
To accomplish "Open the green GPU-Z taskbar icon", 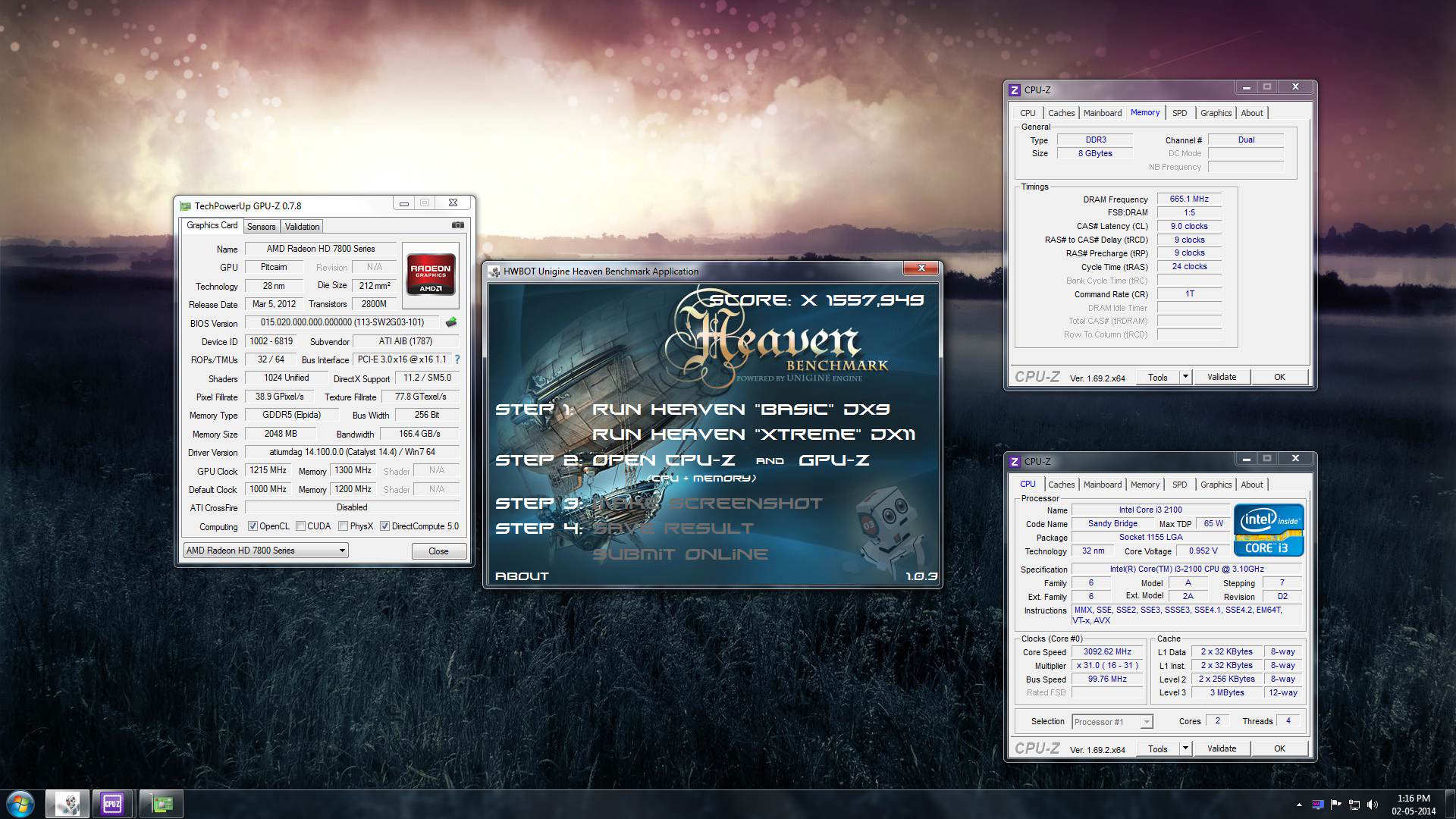I will 161,804.
